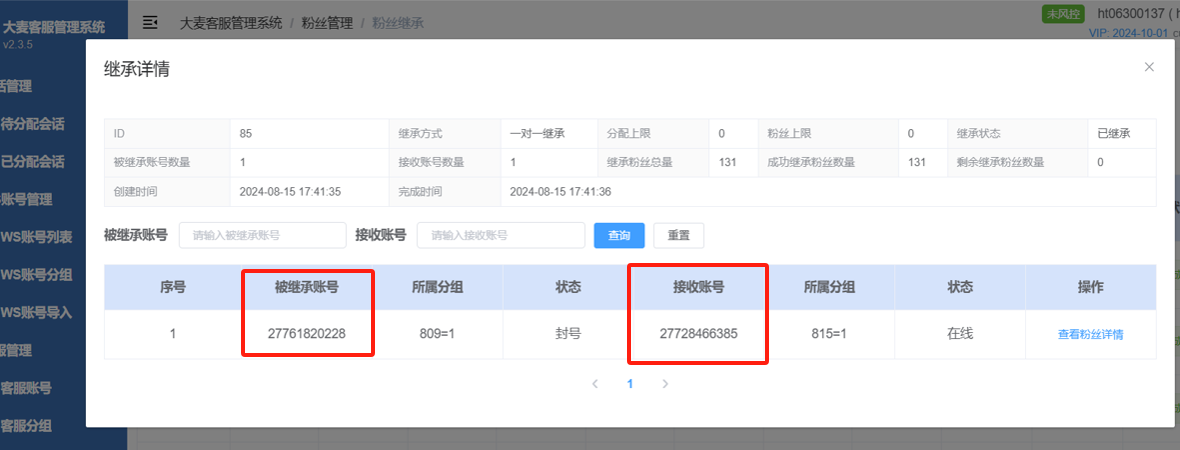Focus the 被继承账号 input field

[262, 235]
